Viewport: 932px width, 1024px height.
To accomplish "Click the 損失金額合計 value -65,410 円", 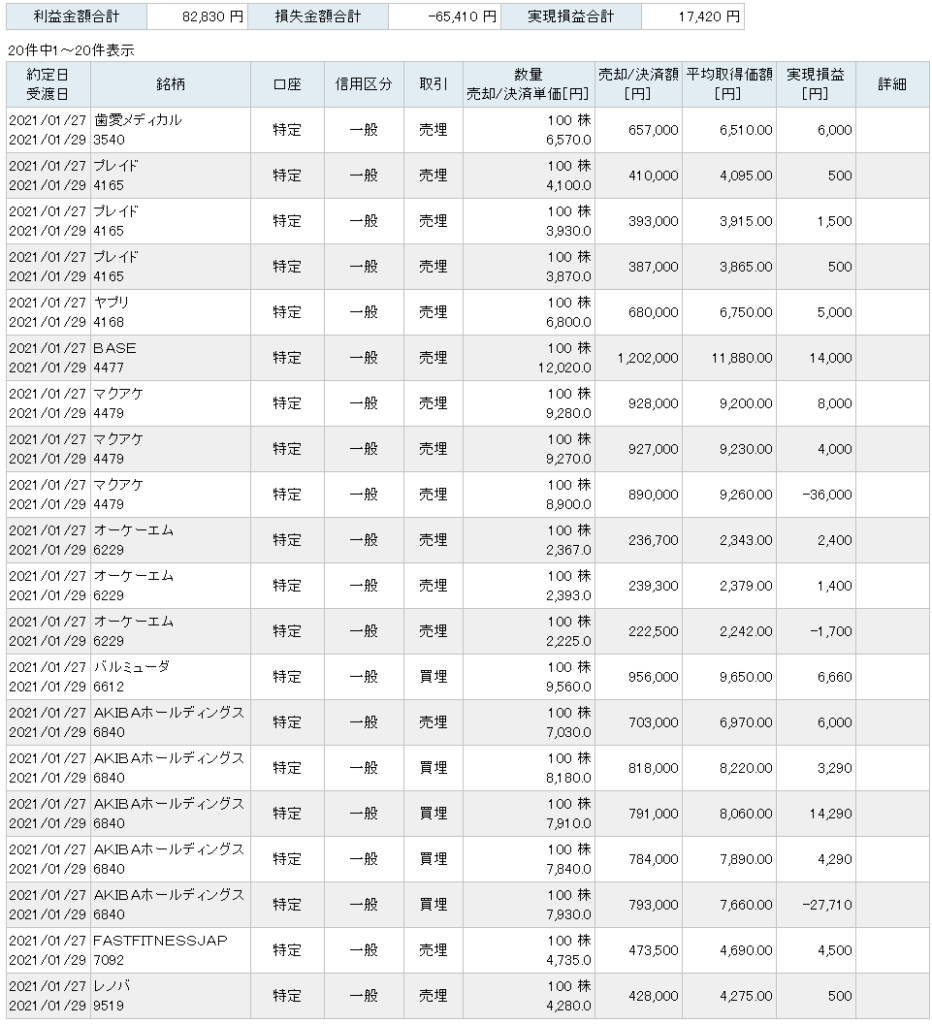I will coord(462,16).
